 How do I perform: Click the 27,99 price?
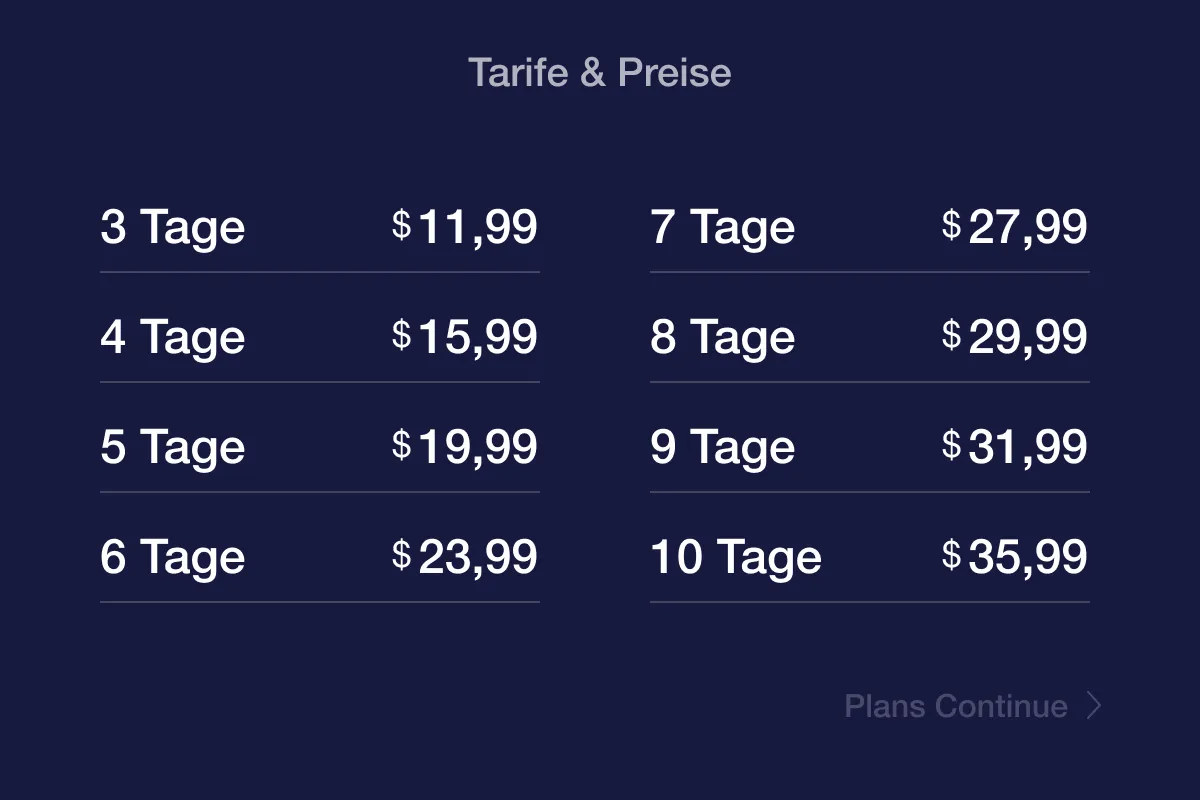tap(1028, 227)
